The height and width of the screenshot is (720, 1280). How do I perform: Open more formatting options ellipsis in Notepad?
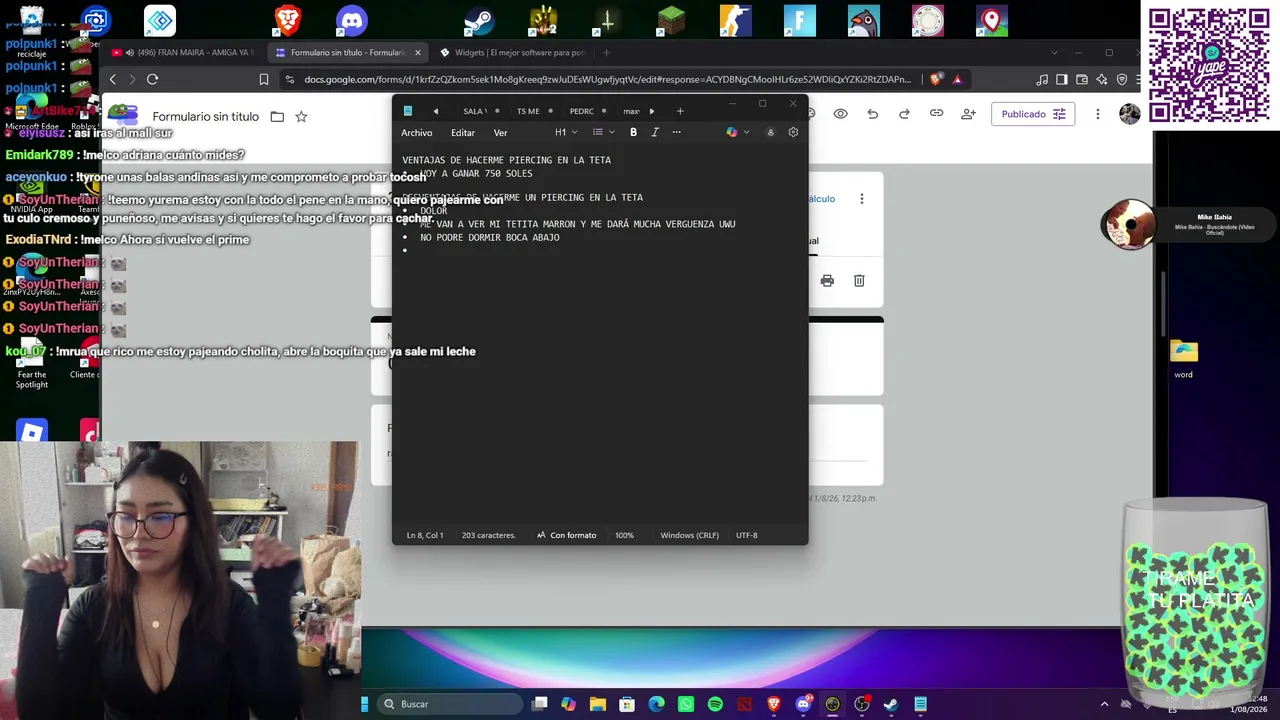(x=676, y=132)
